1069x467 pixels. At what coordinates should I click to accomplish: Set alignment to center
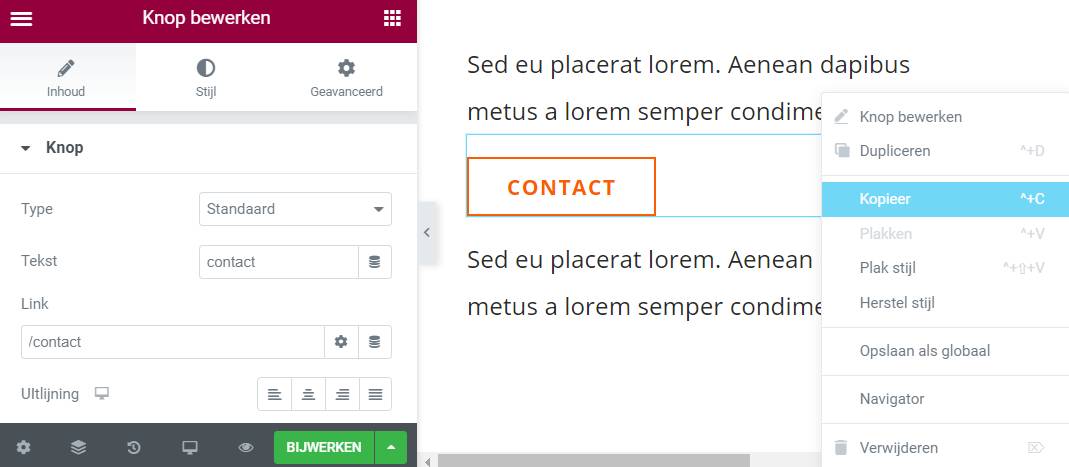click(x=309, y=395)
